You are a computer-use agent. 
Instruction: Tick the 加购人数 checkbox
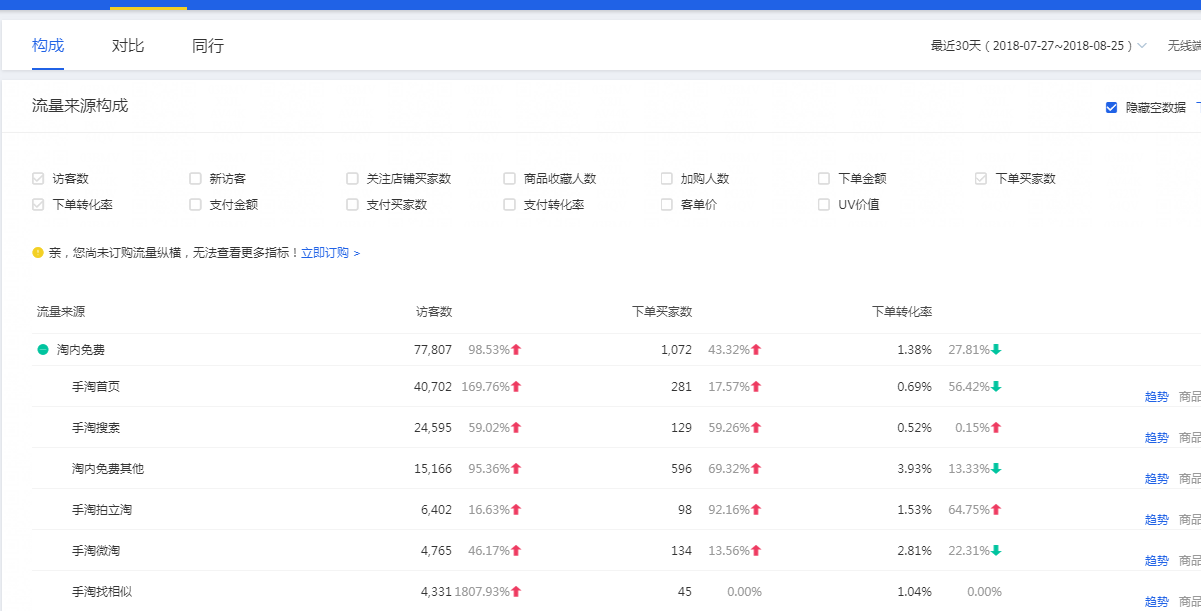pyautogui.click(x=667, y=179)
